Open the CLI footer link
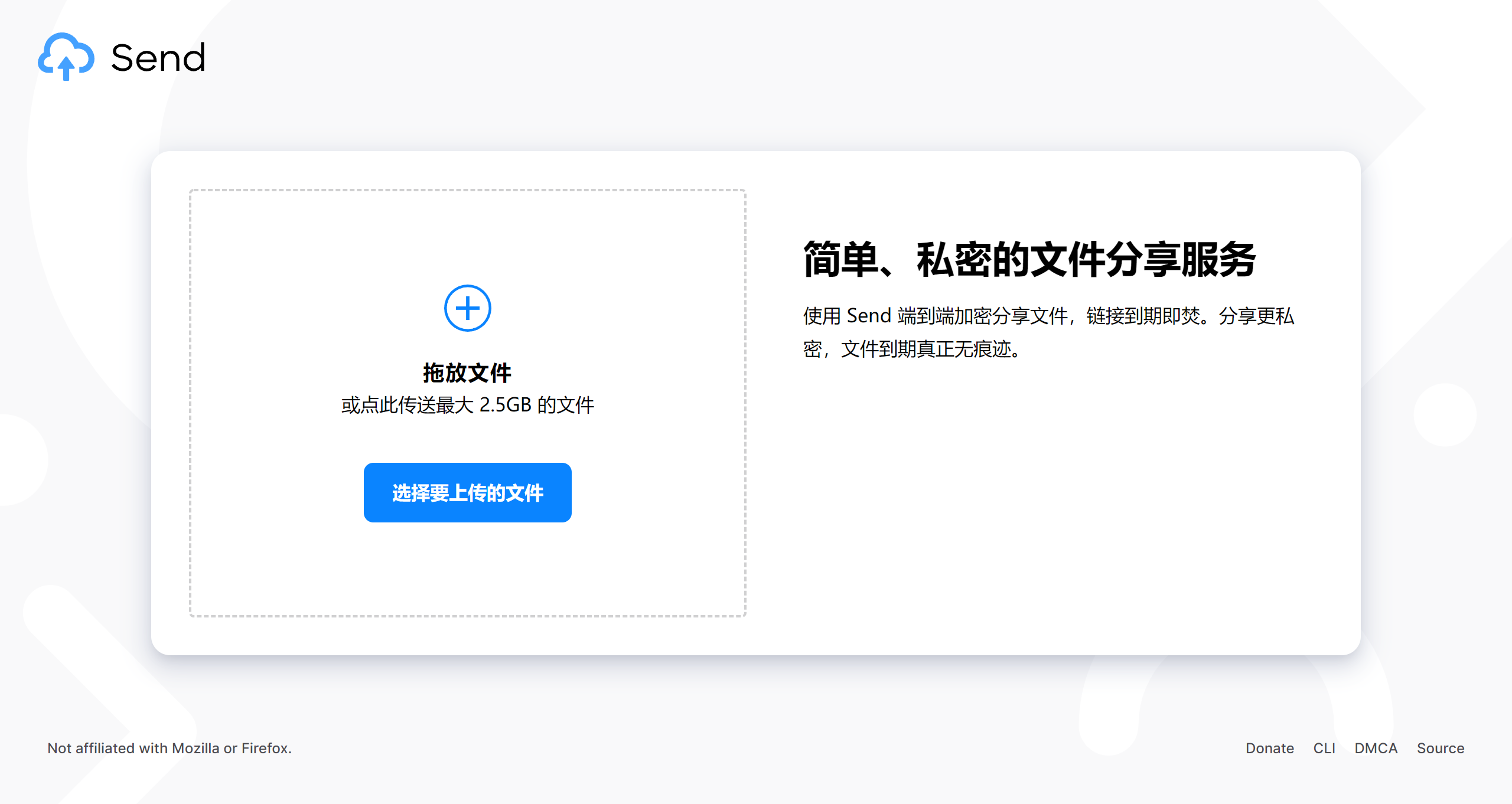 pos(1324,748)
